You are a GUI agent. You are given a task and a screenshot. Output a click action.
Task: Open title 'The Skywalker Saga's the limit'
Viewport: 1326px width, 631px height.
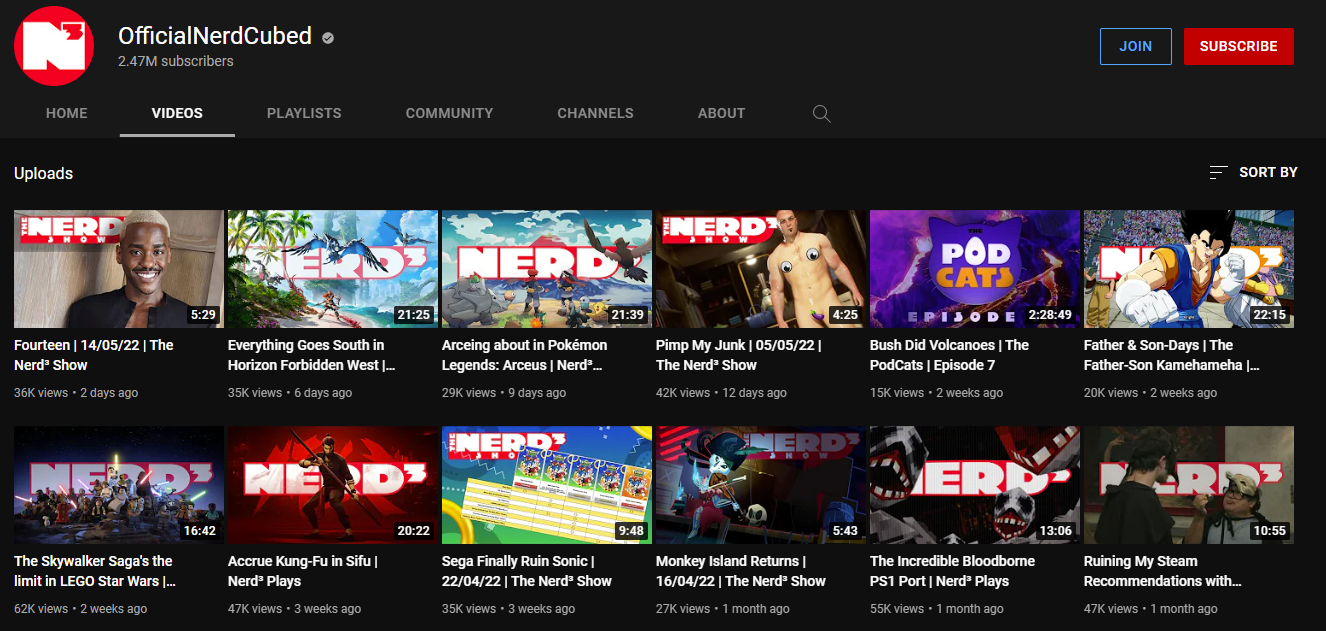tap(95, 571)
